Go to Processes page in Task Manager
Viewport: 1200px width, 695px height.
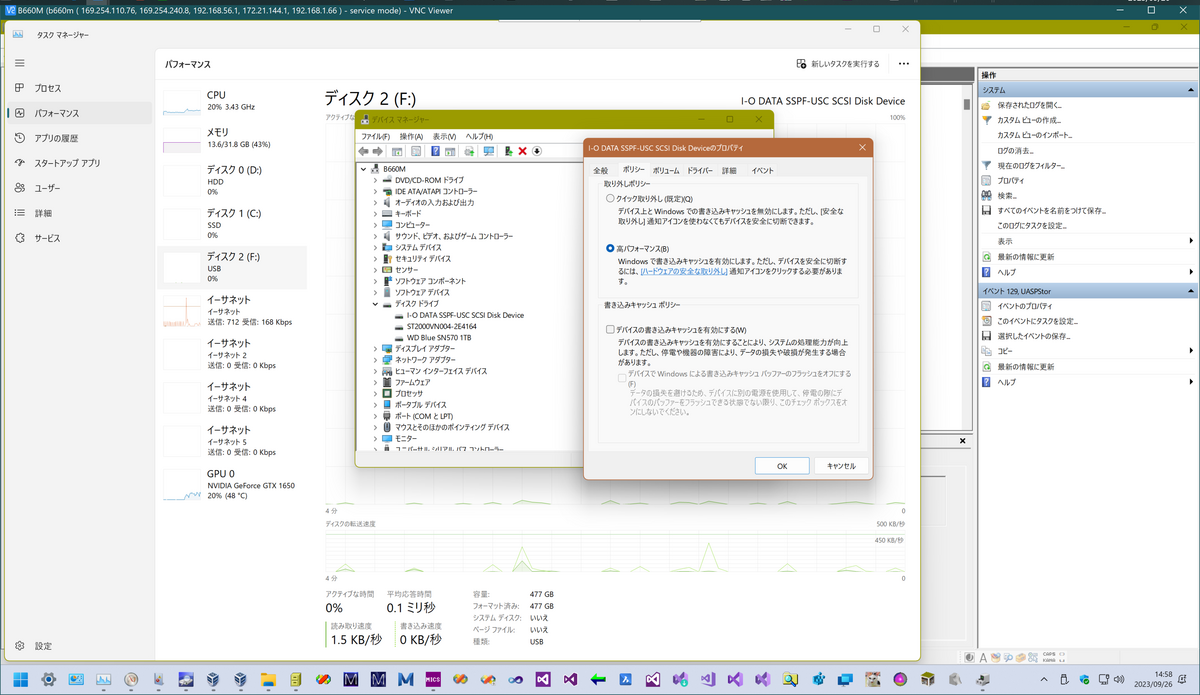(80, 88)
